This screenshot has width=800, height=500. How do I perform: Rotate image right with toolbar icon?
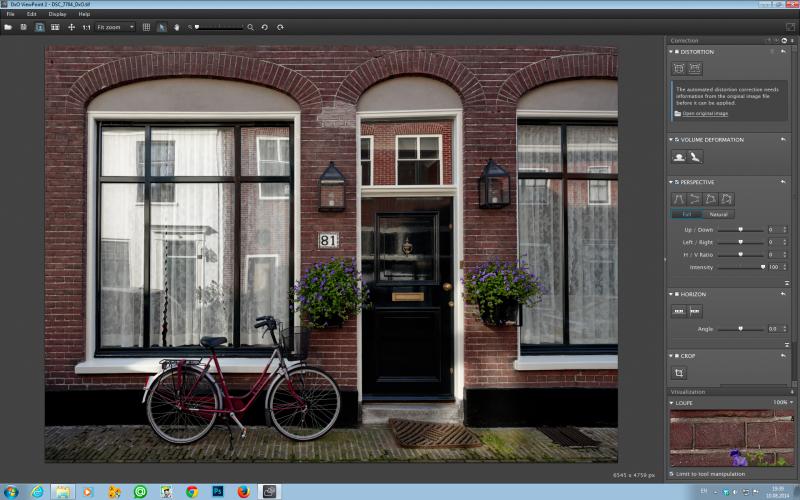pos(280,27)
